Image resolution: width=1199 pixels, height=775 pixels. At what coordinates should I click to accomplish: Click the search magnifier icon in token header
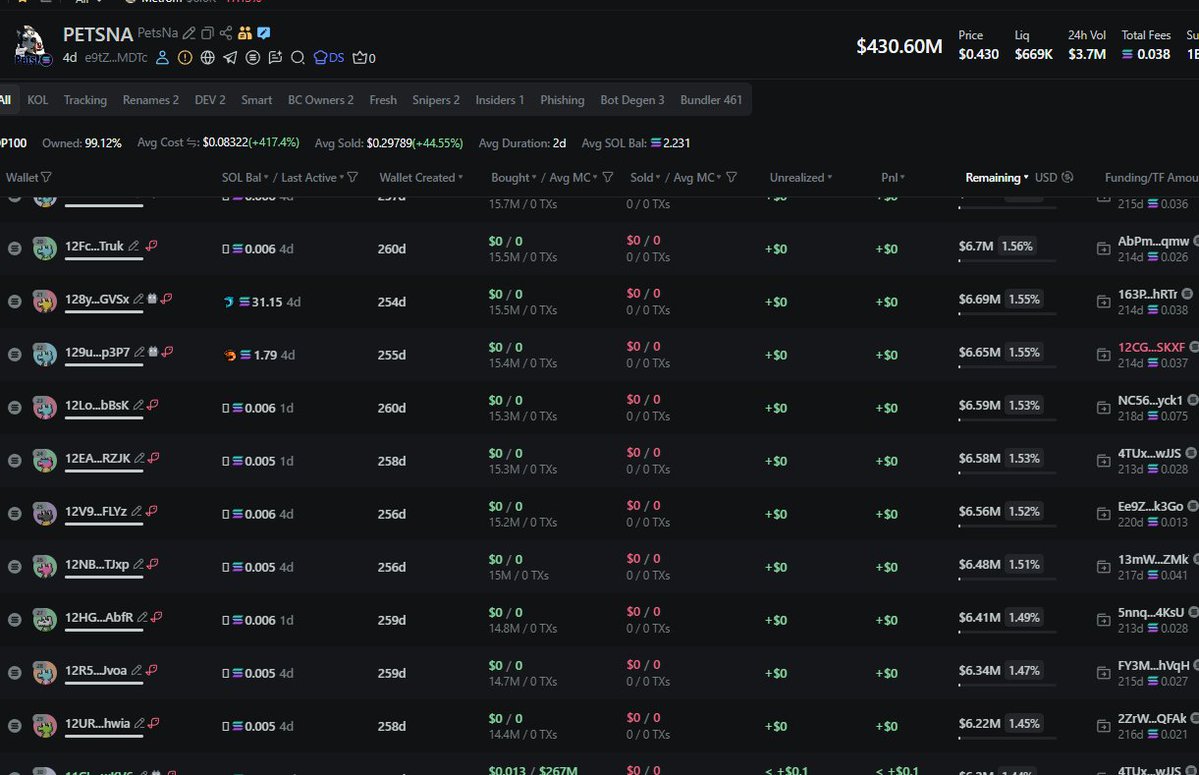298,58
